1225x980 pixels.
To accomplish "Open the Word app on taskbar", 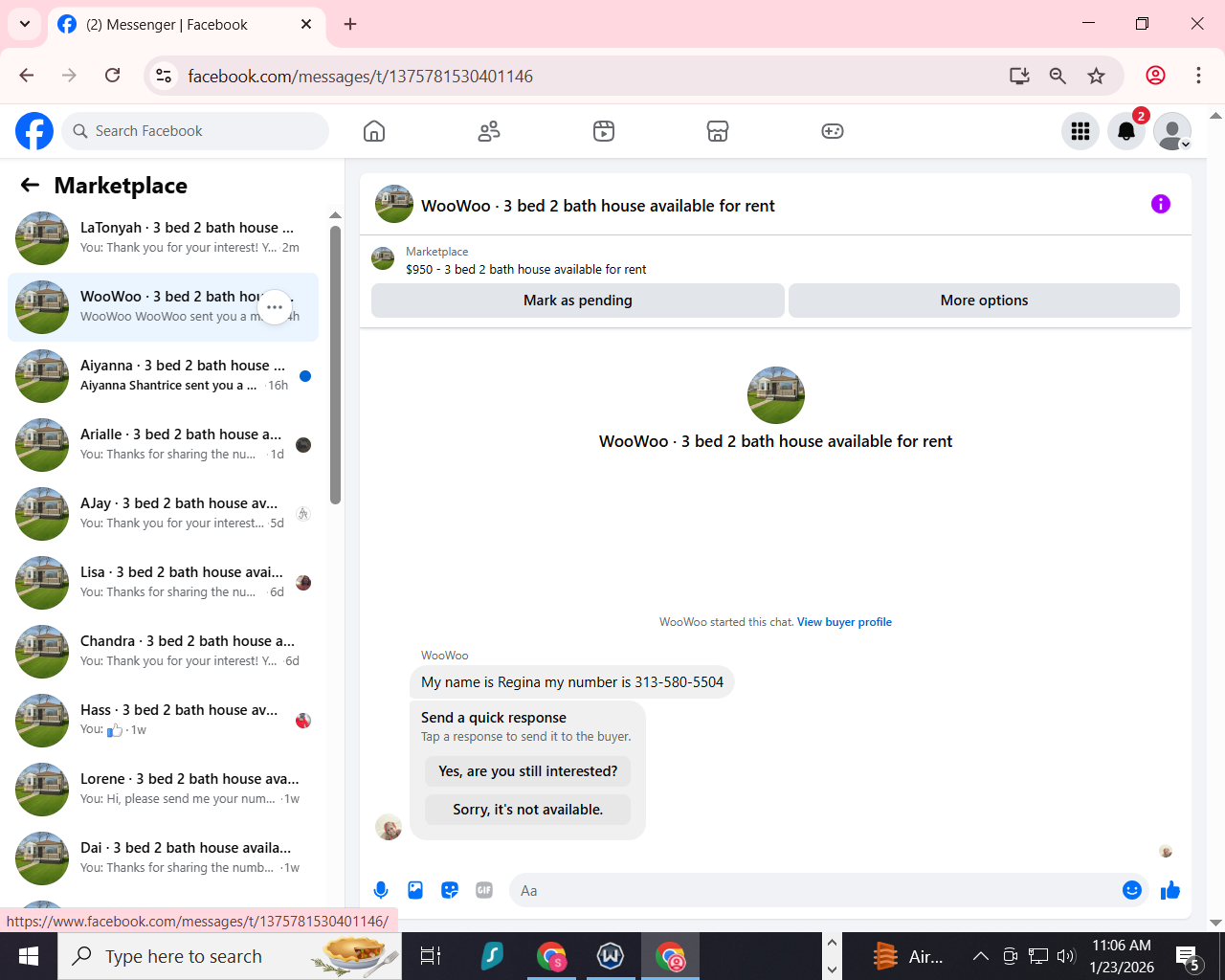I will (x=611, y=956).
